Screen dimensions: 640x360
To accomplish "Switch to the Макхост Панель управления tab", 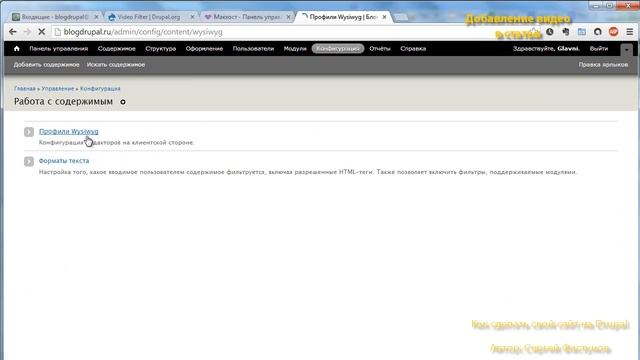I will point(247,17).
